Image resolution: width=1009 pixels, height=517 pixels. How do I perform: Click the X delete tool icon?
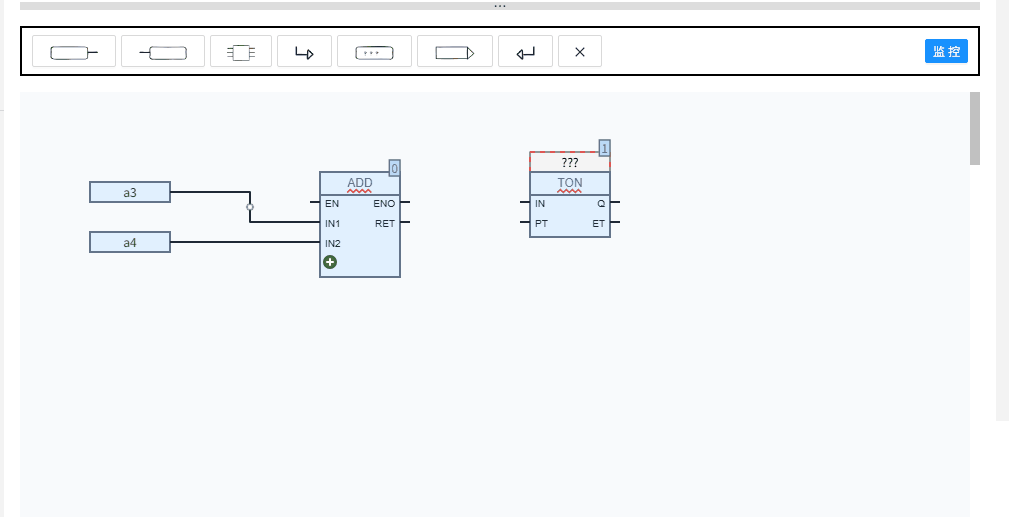coord(580,52)
